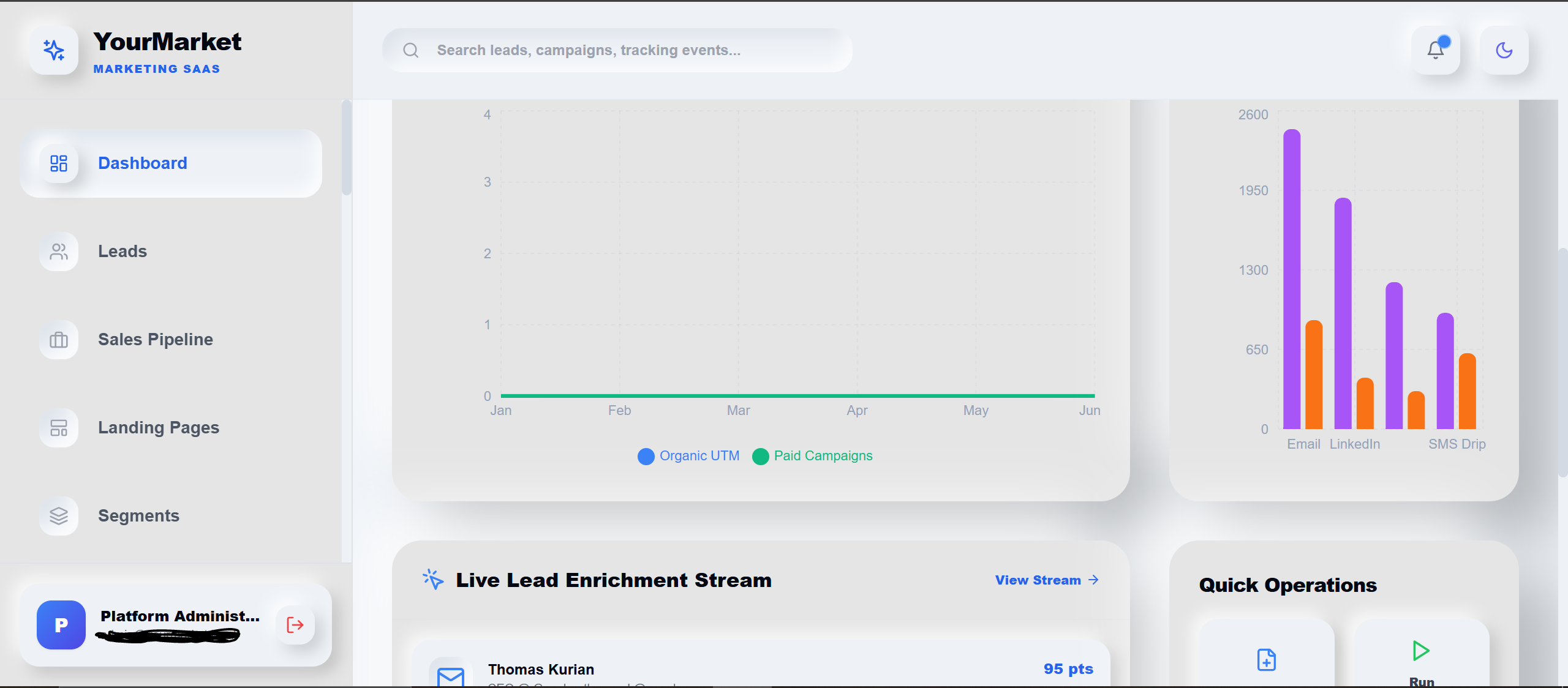Click the main page scrollbar

click(x=1562, y=362)
